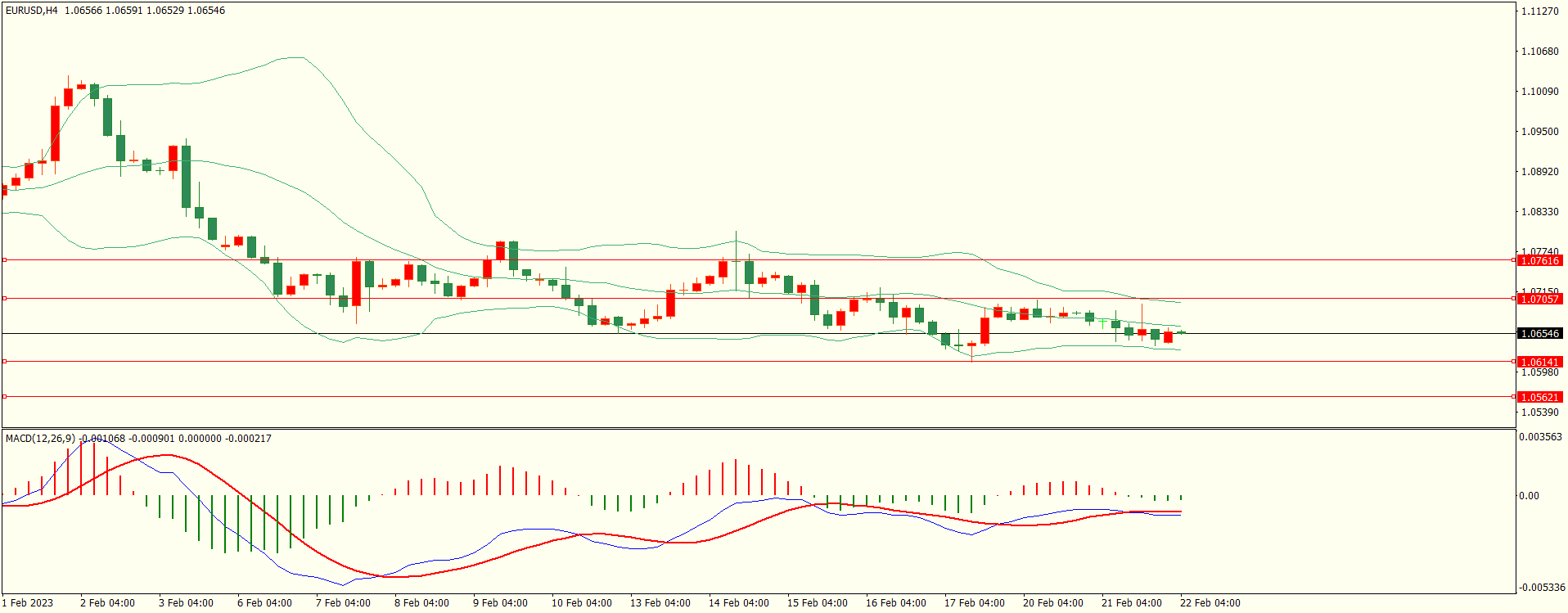The image size is (1568, 613).
Task: Click the 1.05390 price scale value
Action: click(x=1539, y=412)
